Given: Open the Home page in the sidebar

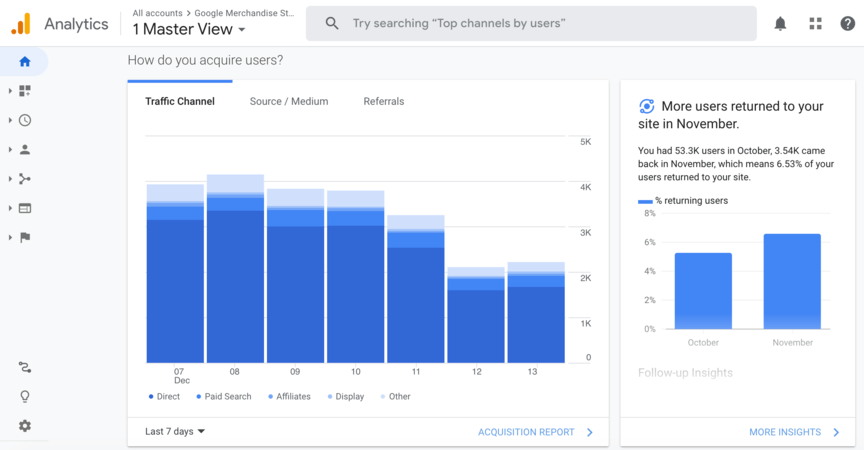Looking at the screenshot, I should tap(25, 62).
